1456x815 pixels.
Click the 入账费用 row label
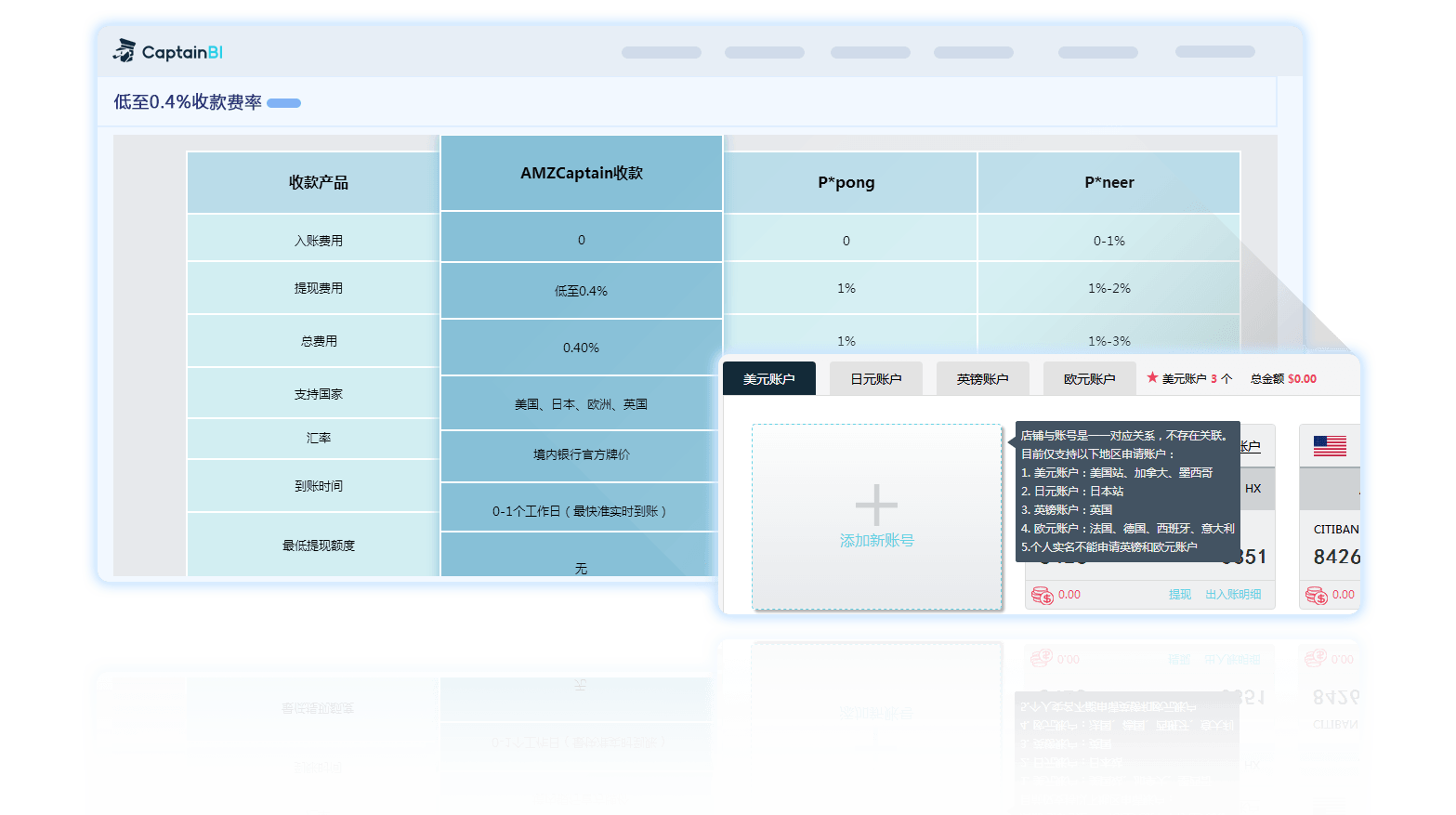point(319,241)
